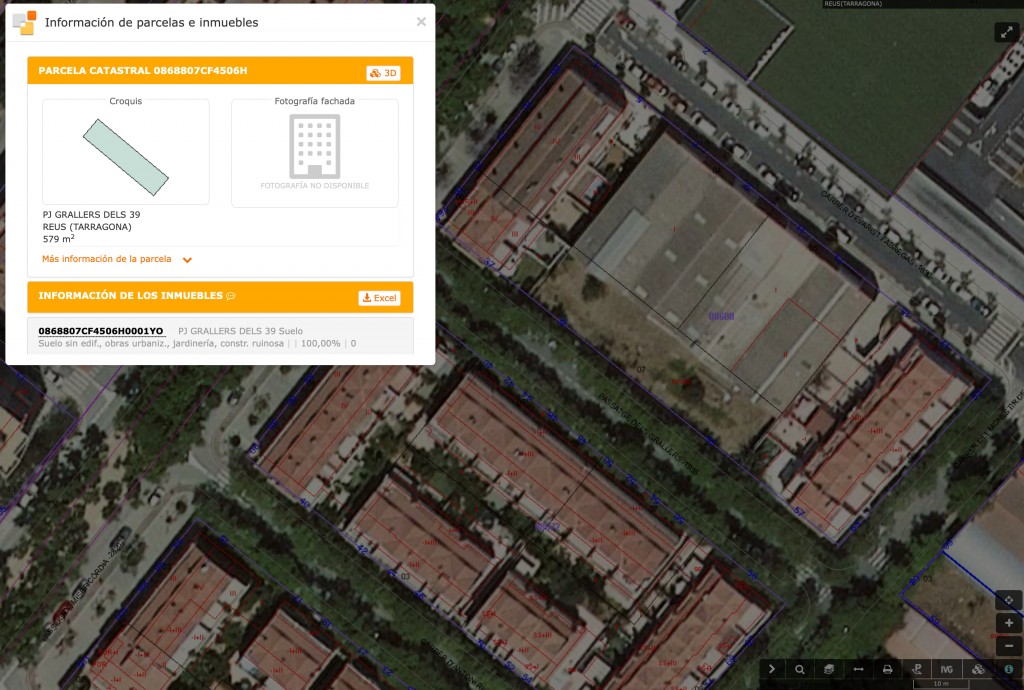
Task: Click the comment bubble next to Información de los Inmuebles
Action: point(231,296)
